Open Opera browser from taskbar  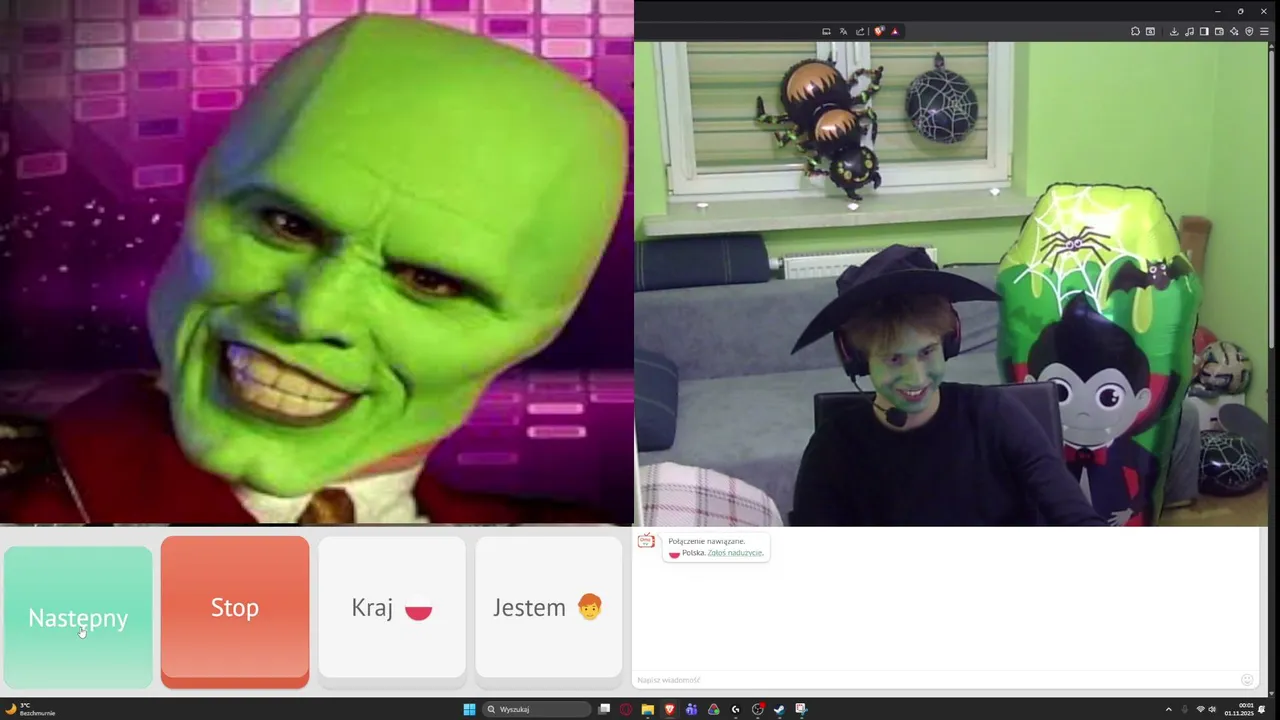(x=626, y=709)
